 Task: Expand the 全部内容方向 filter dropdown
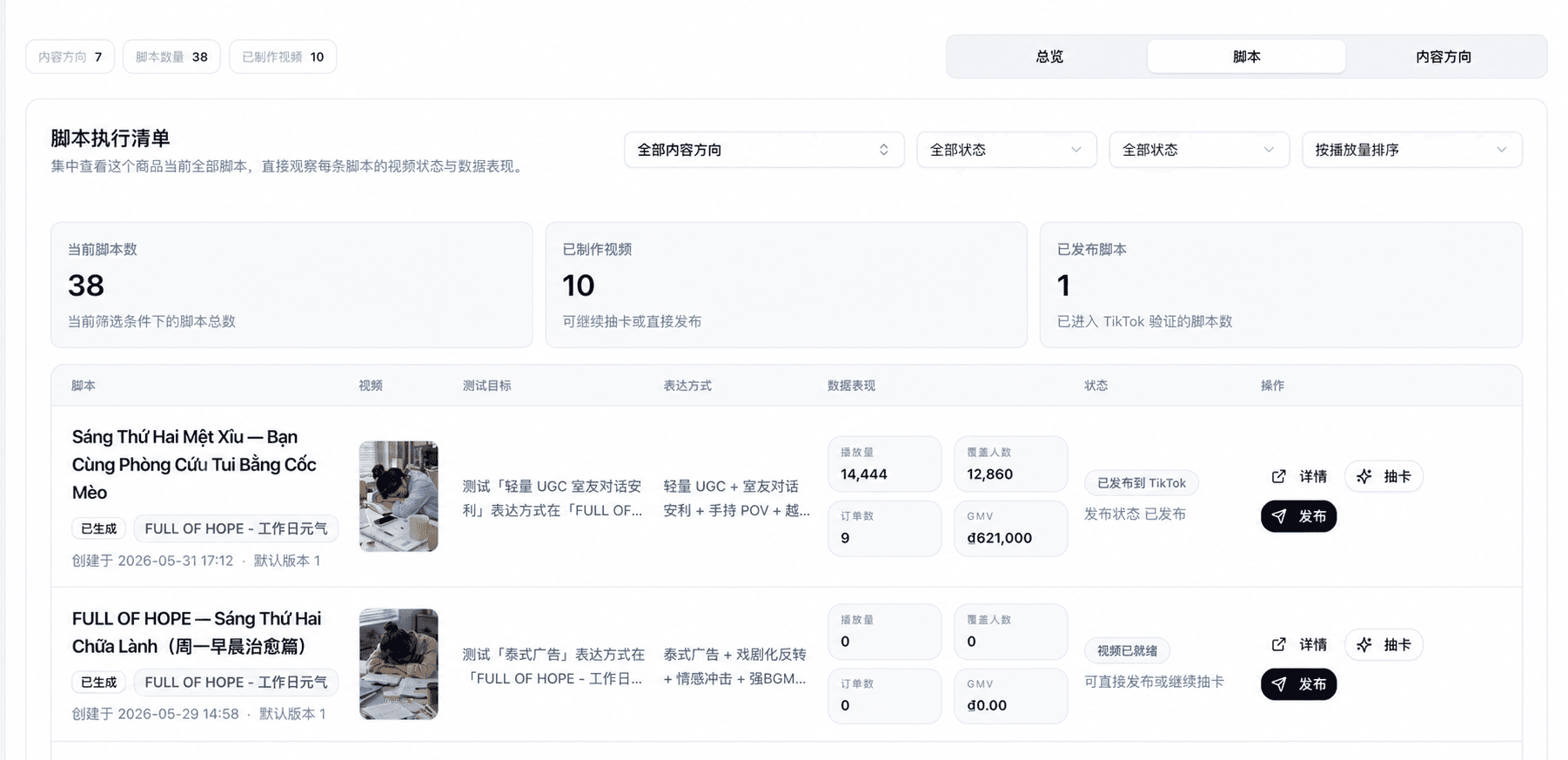click(764, 150)
